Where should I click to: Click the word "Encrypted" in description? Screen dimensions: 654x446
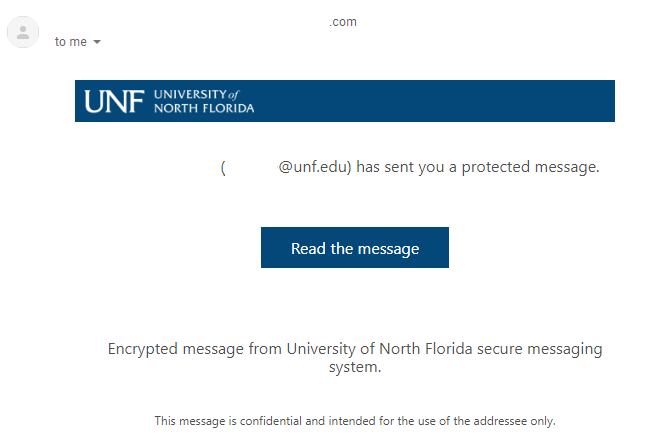143,349
